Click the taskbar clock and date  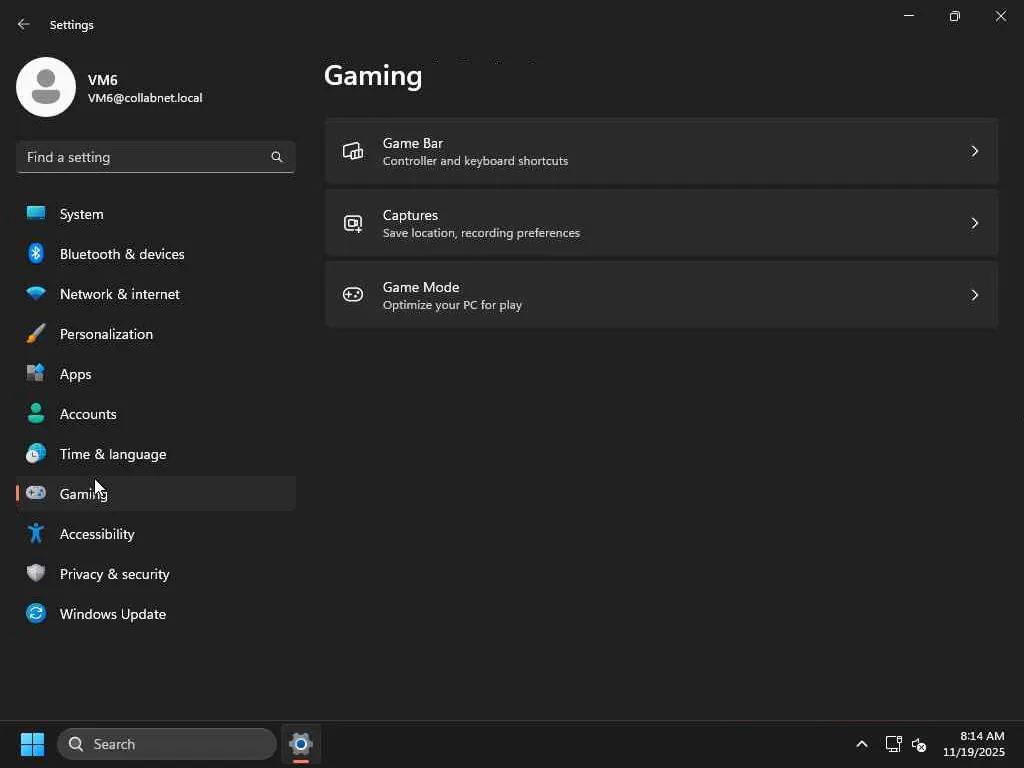tap(973, 744)
